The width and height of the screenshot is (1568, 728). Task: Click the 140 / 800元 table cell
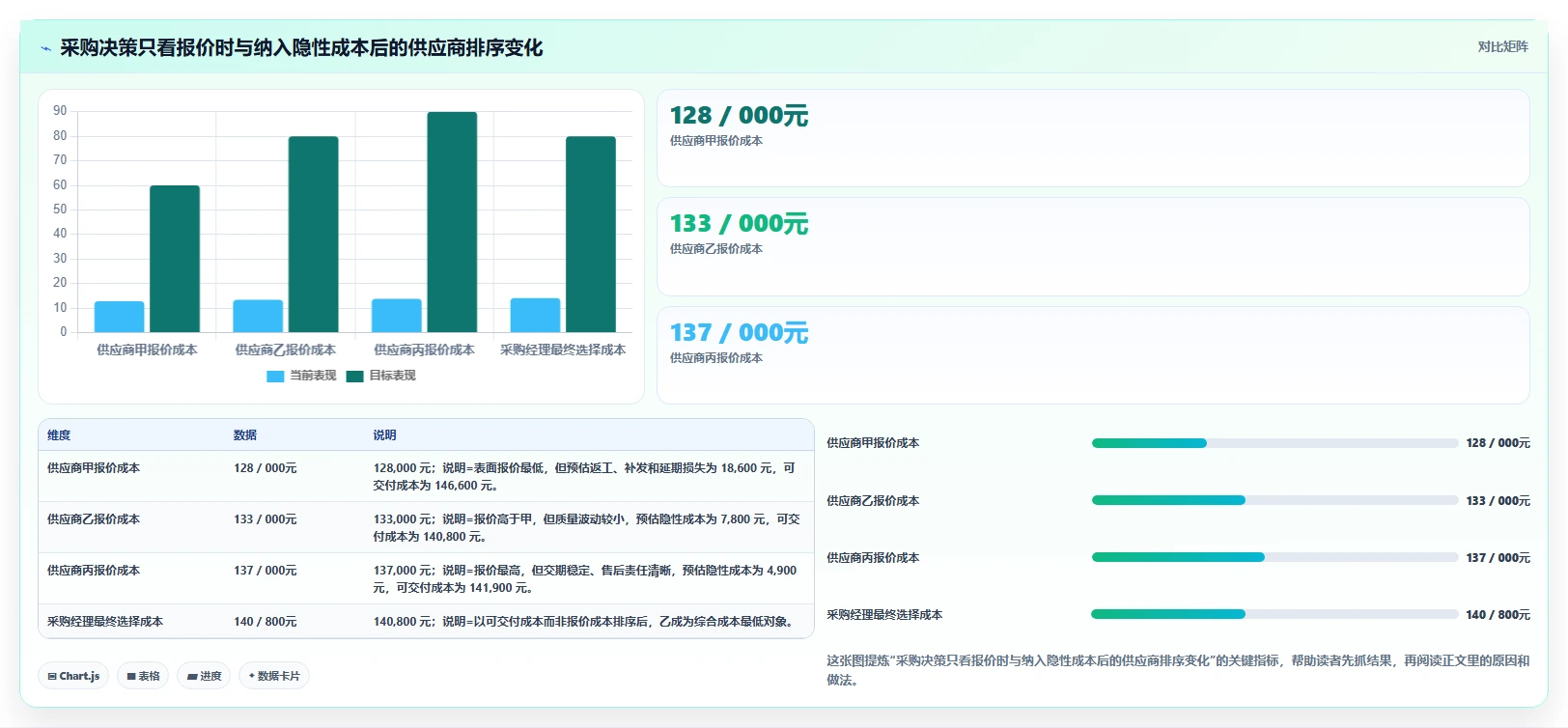(x=266, y=622)
